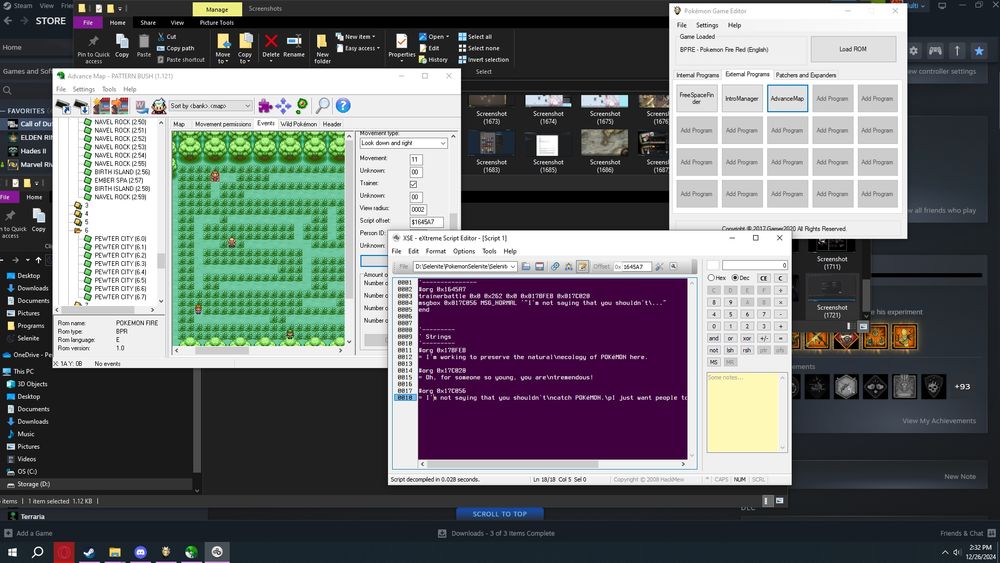Launch FreeSpaceFinder program button

click(696, 99)
